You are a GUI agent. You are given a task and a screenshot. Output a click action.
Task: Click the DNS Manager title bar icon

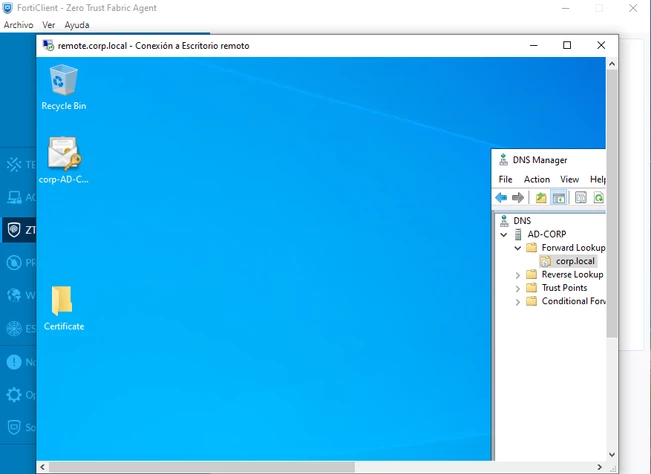(504, 160)
